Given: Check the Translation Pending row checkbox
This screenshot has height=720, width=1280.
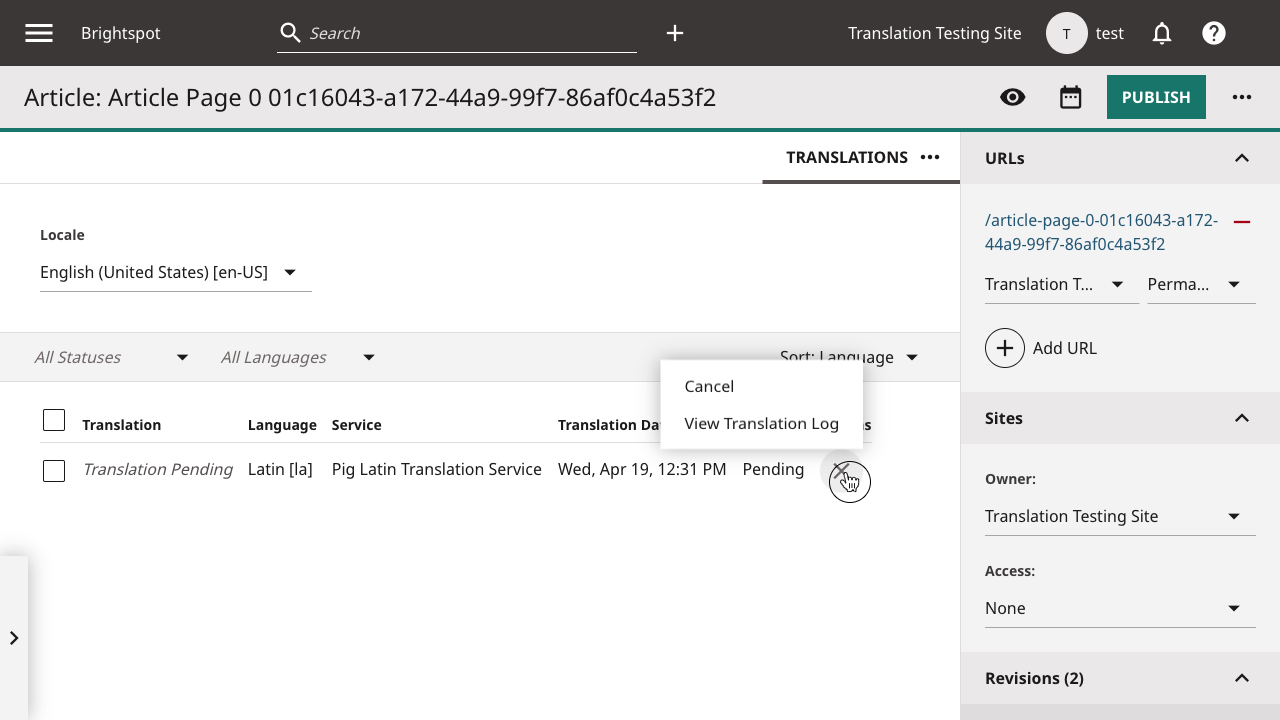Looking at the screenshot, I should pos(54,470).
